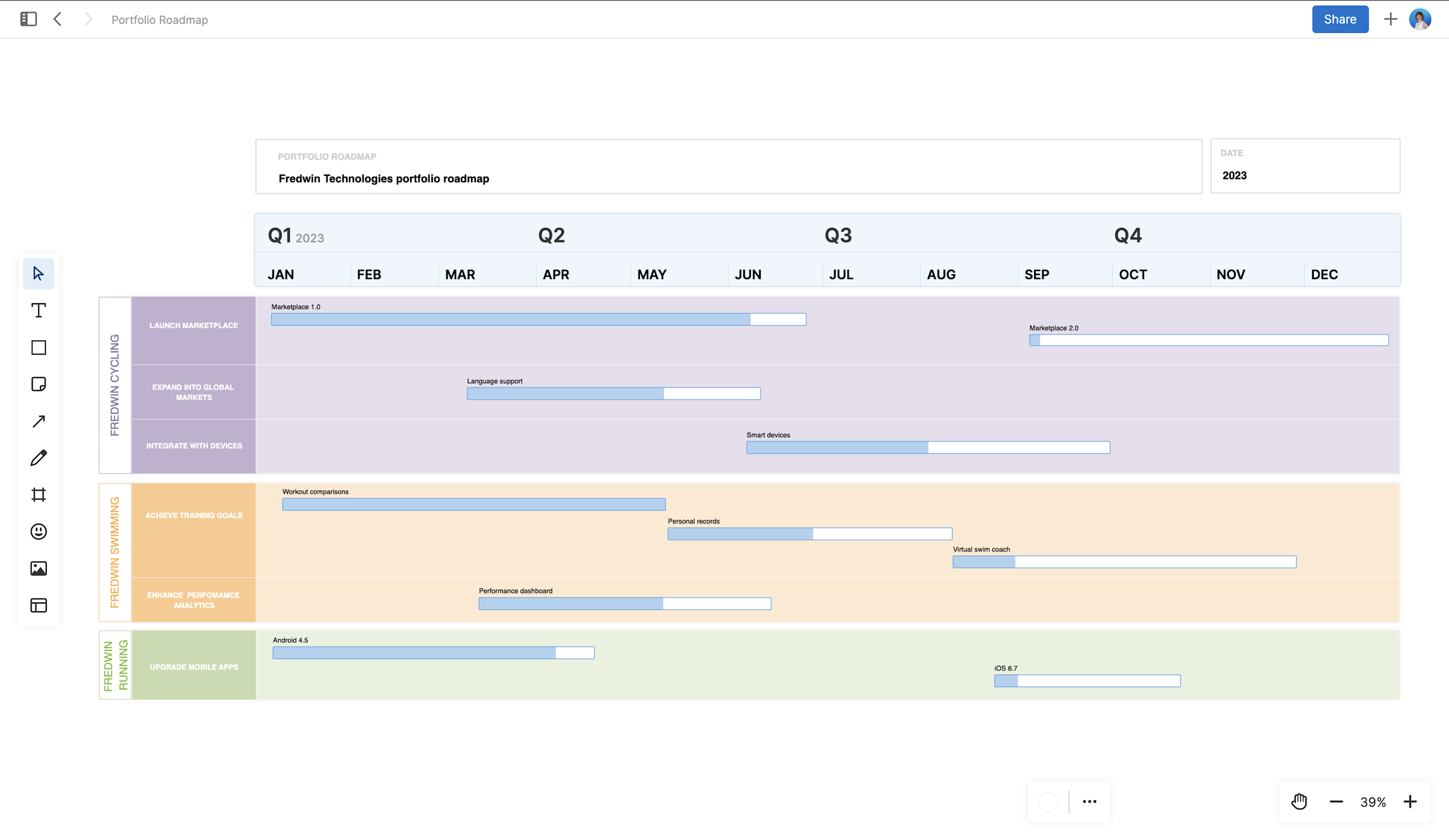Activate the Hand pan tool
Image resolution: width=1449 pixels, height=840 pixels.
(x=1299, y=801)
